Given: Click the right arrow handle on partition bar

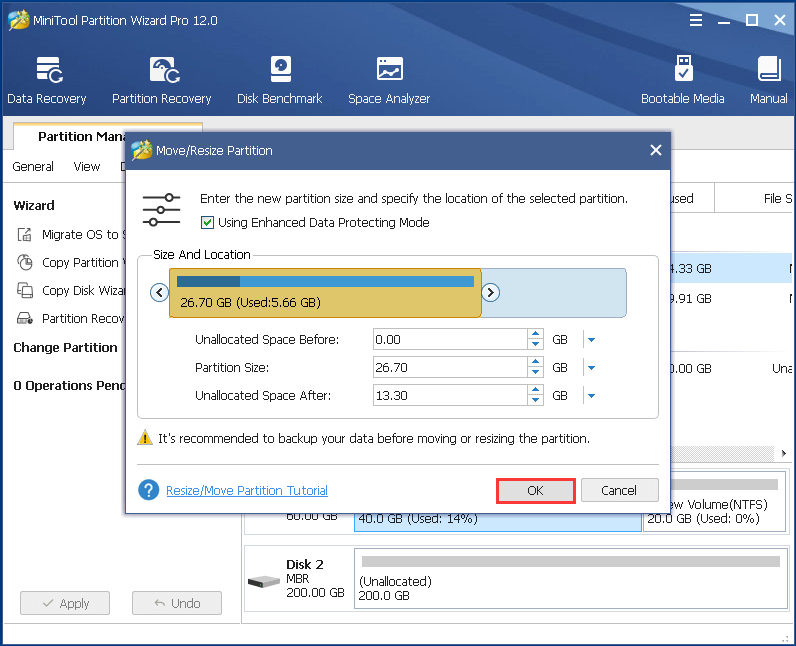Looking at the screenshot, I should [490, 292].
